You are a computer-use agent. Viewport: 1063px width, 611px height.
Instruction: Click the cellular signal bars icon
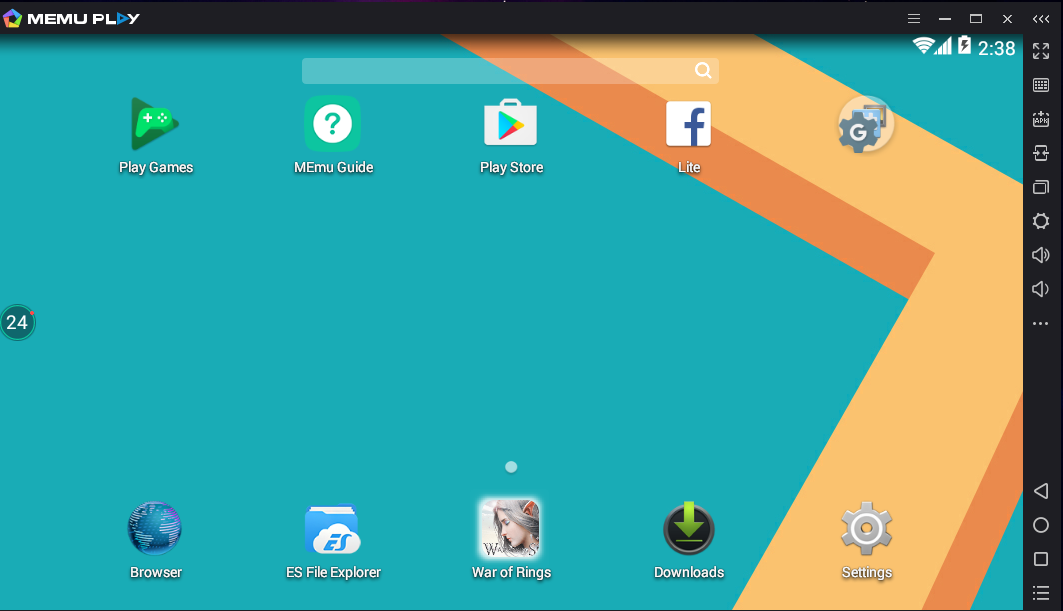click(943, 45)
